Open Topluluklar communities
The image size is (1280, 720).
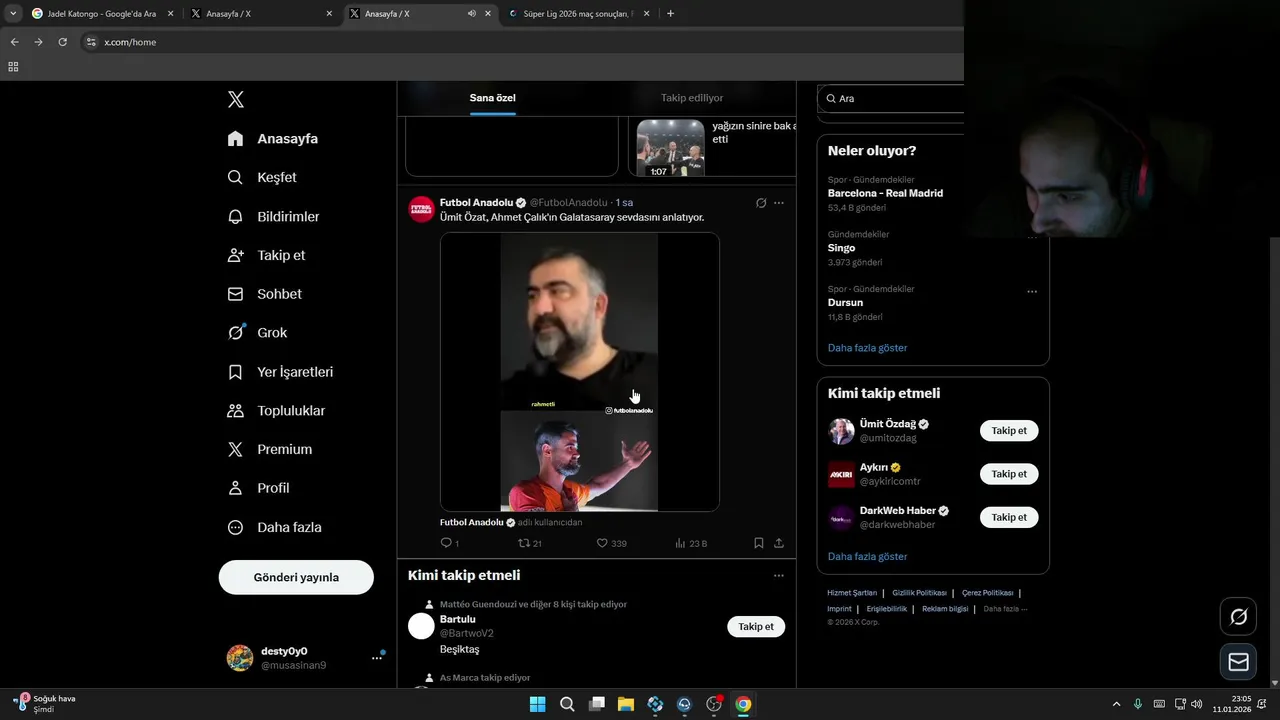click(x=277, y=411)
